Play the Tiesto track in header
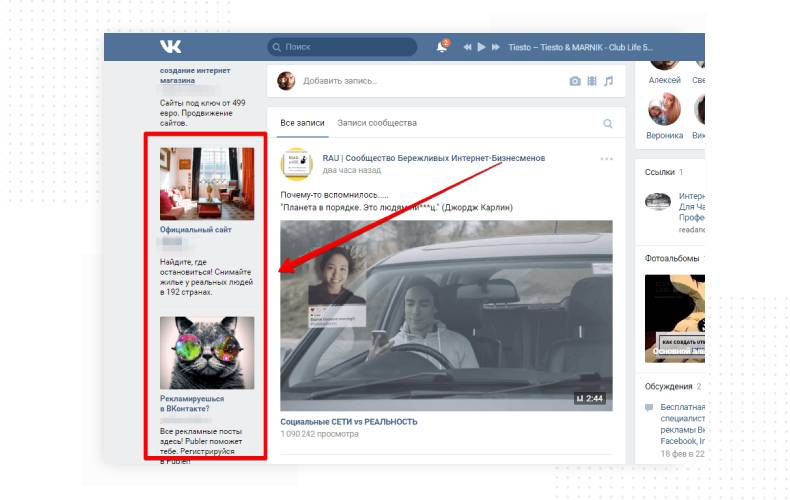Image resolution: width=790 pixels, height=500 pixels. (x=481, y=47)
